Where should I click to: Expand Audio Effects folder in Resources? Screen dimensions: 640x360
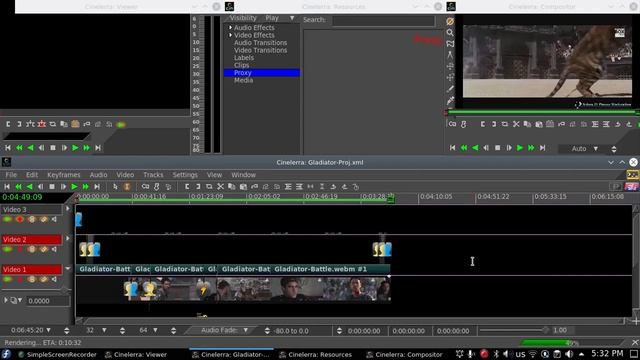click(230, 28)
